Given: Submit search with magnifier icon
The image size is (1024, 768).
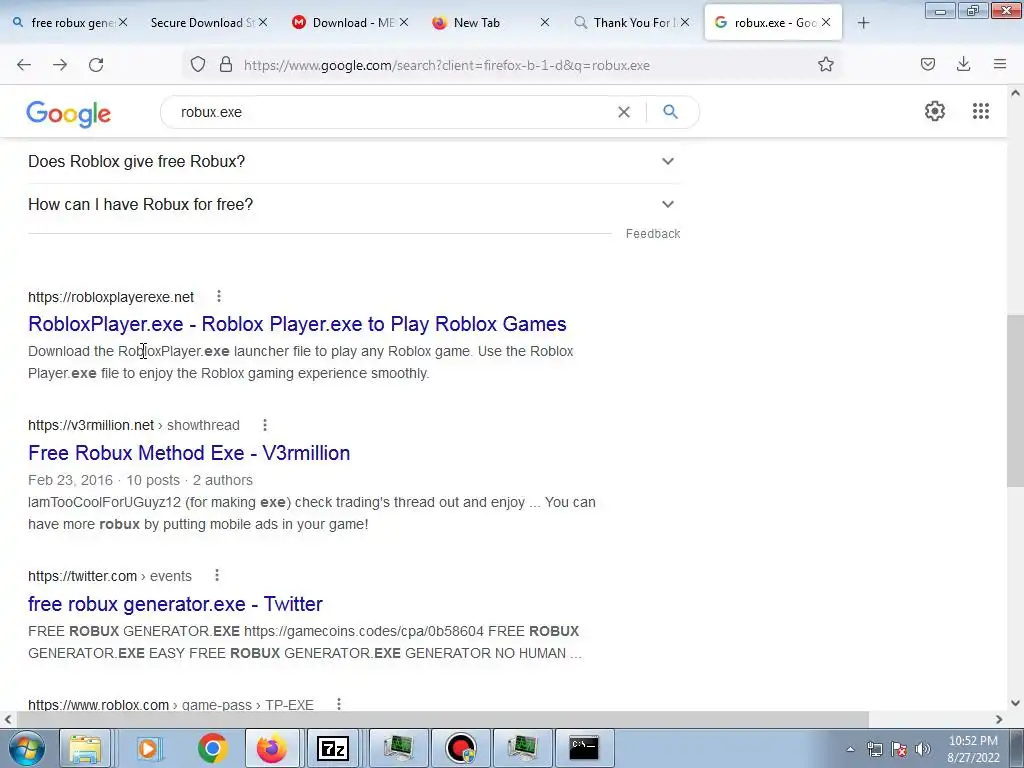Looking at the screenshot, I should (x=670, y=112).
